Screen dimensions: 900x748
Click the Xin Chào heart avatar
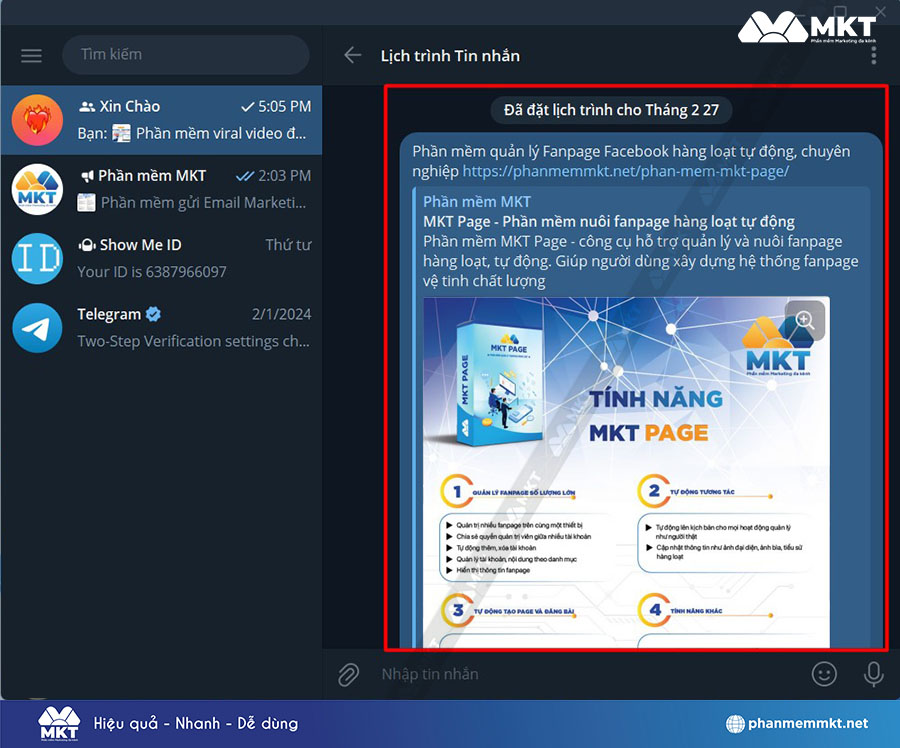pos(37,120)
